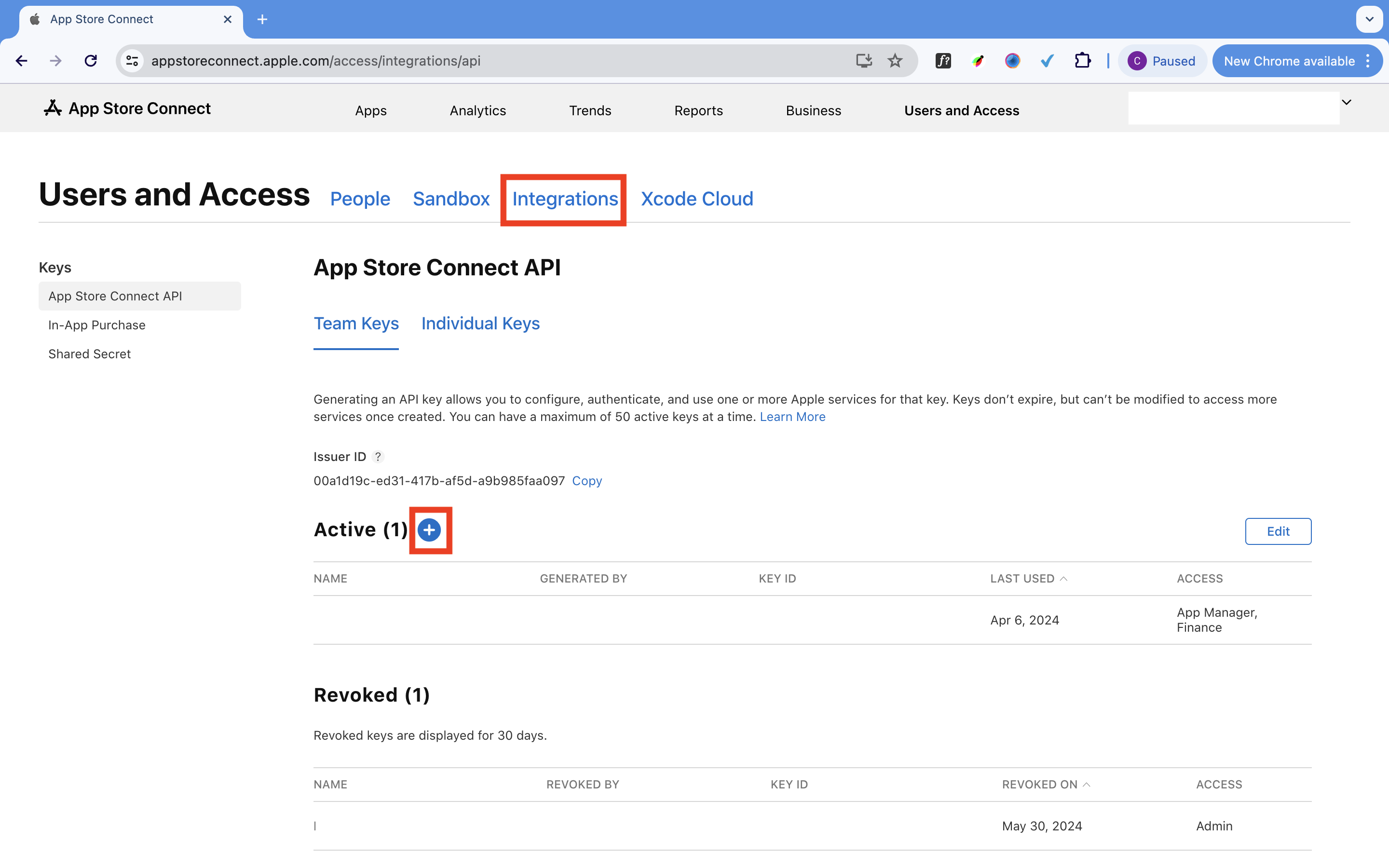Switch to the Xcode Cloud tab
Image resolution: width=1389 pixels, height=868 pixels.
697,199
